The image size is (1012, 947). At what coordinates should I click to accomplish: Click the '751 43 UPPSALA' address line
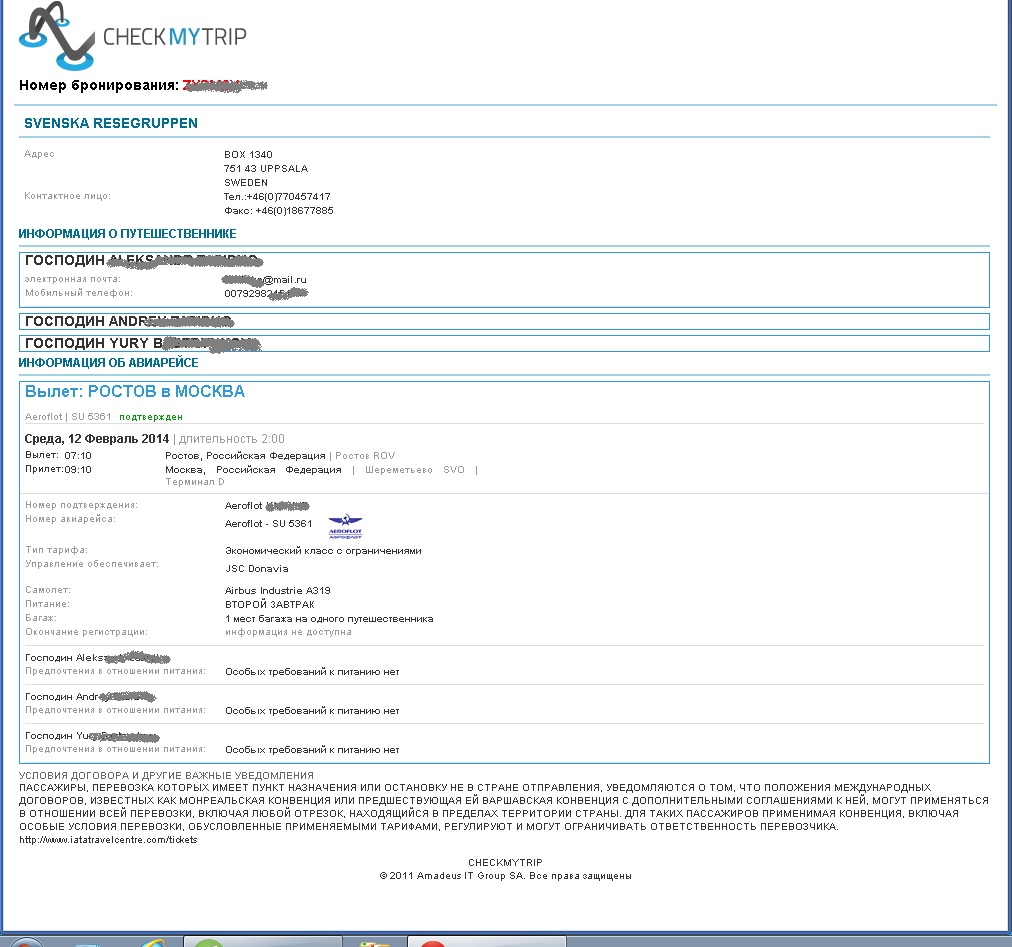[x=266, y=168]
